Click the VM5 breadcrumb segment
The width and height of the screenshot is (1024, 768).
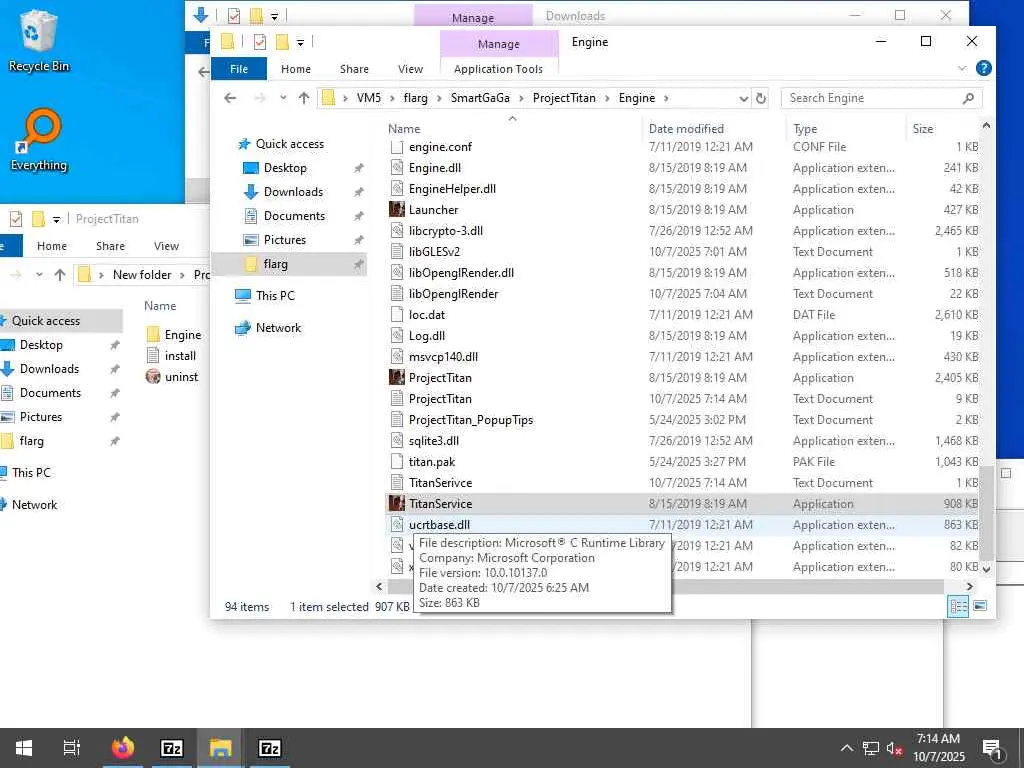pyautogui.click(x=368, y=98)
